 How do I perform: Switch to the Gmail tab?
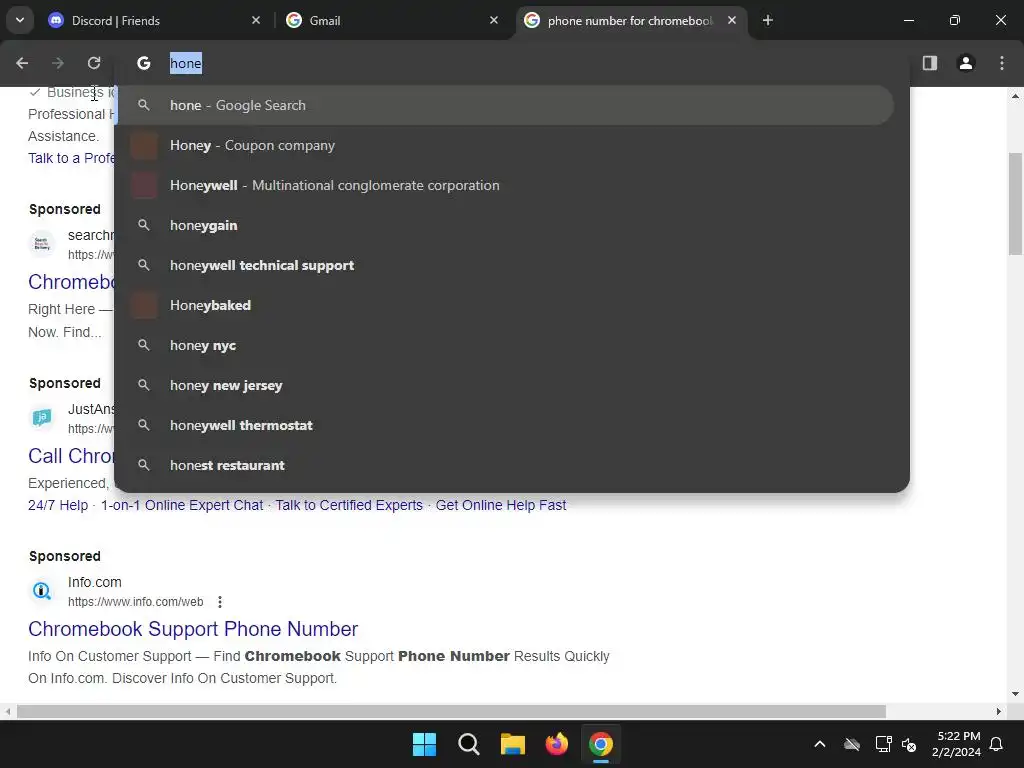(392, 20)
